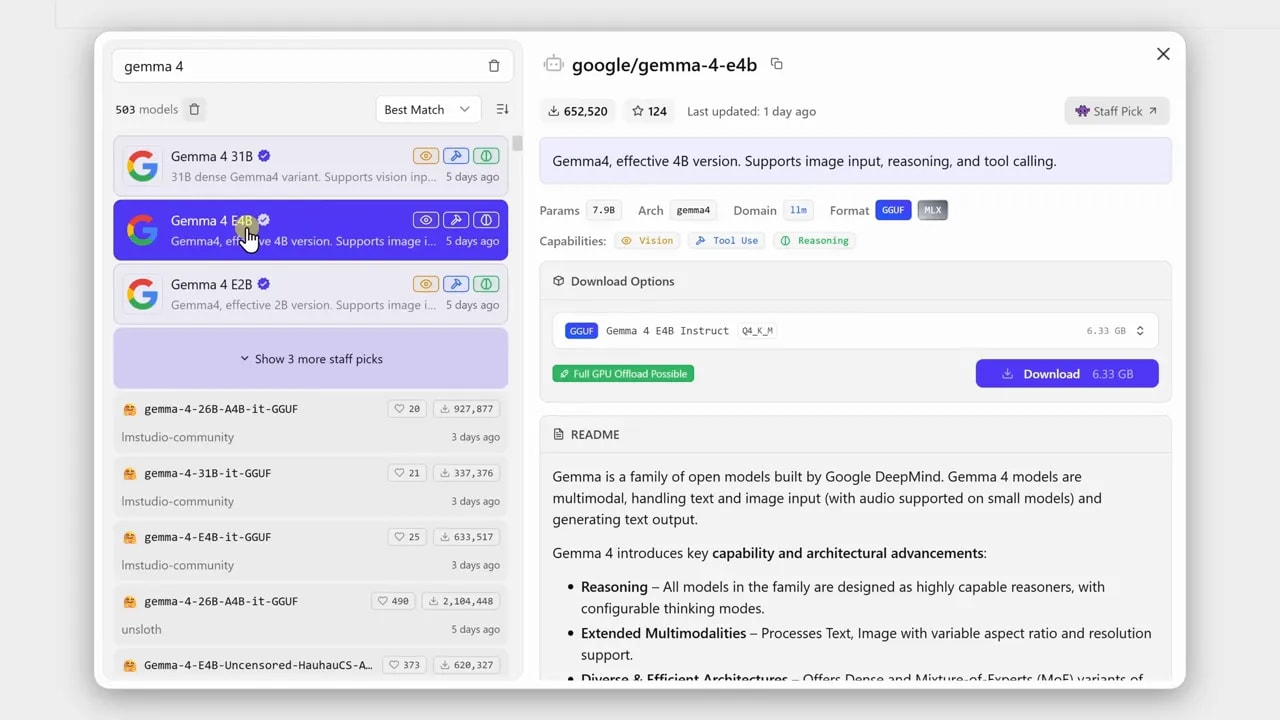Open the Gemma 4 E4B Instruct quantization selector
Screen dimensions: 1280x720
click(855, 331)
